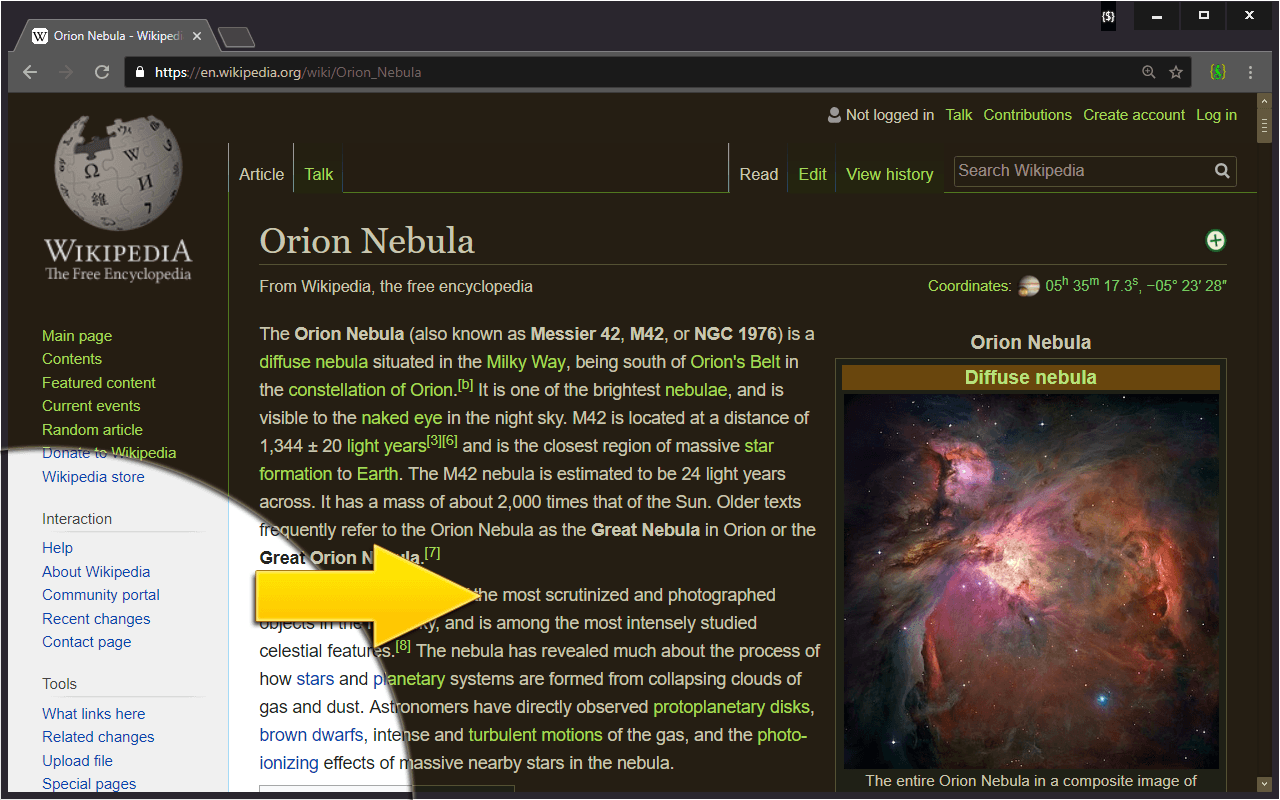
Task: Open Contact page
Action: click(86, 642)
